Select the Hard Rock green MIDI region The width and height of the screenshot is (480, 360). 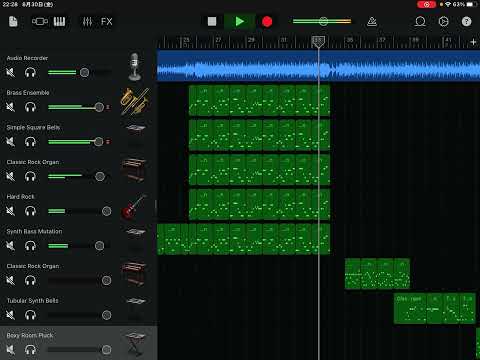(259, 204)
